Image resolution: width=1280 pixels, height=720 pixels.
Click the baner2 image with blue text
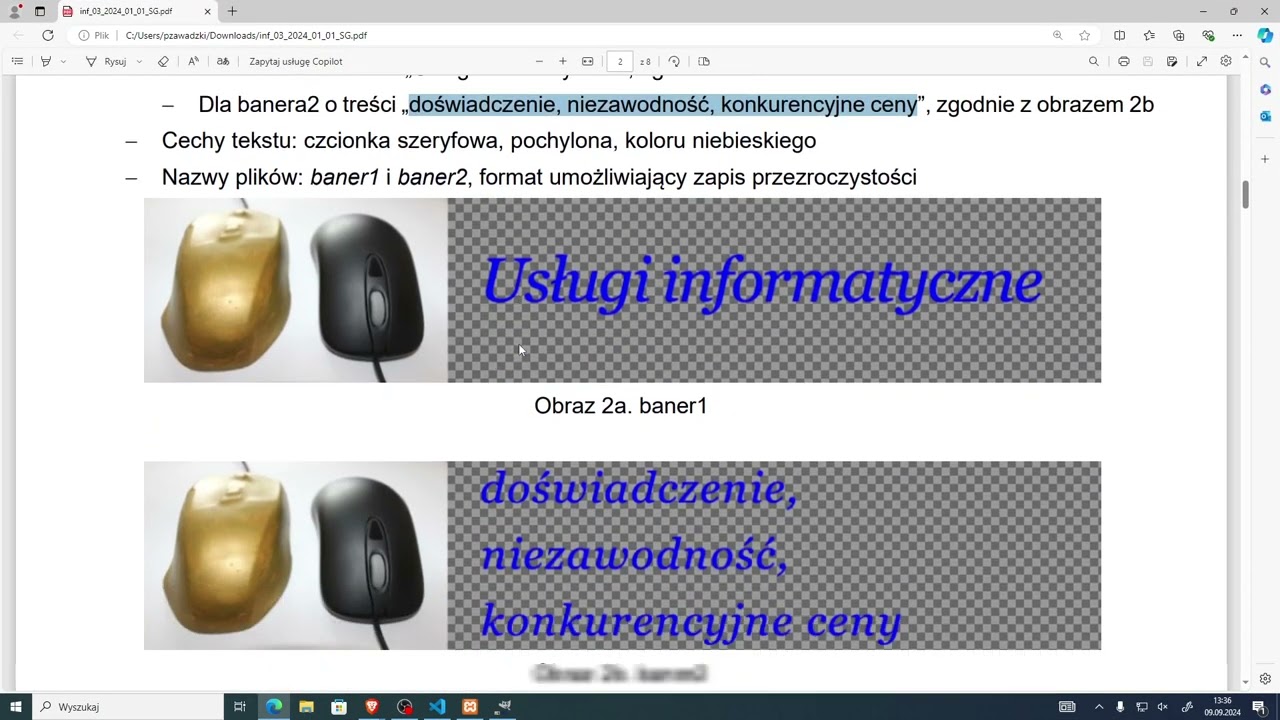[622, 555]
